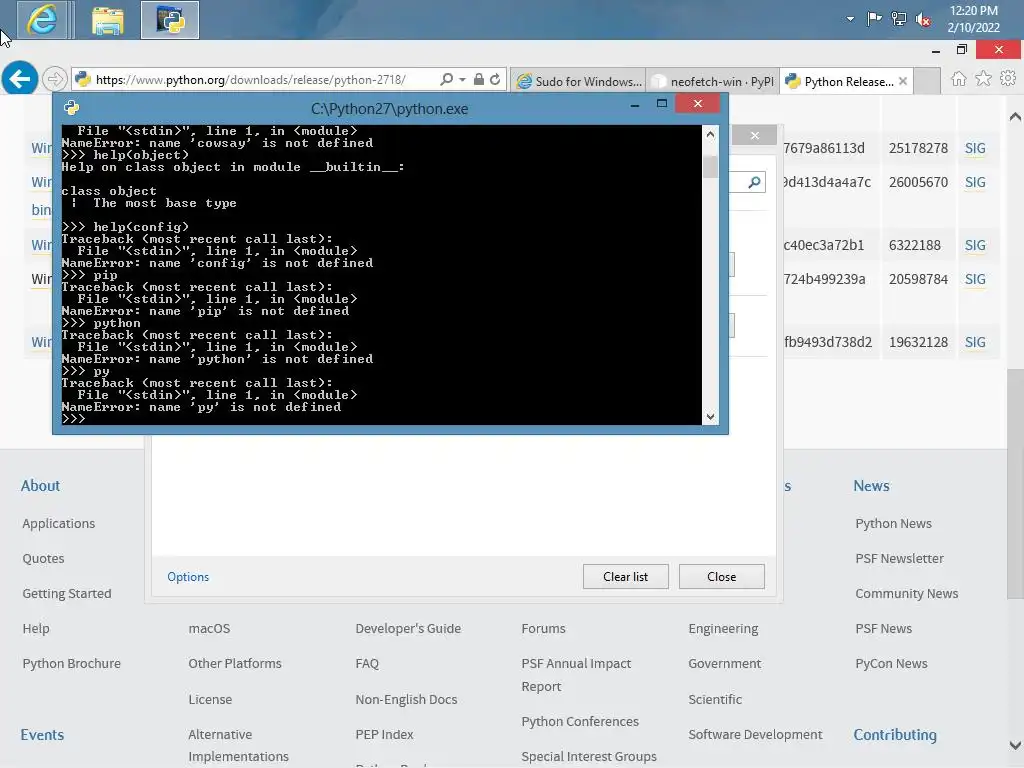
Task: Open the Quotes footer link
Action: [x=43, y=559]
